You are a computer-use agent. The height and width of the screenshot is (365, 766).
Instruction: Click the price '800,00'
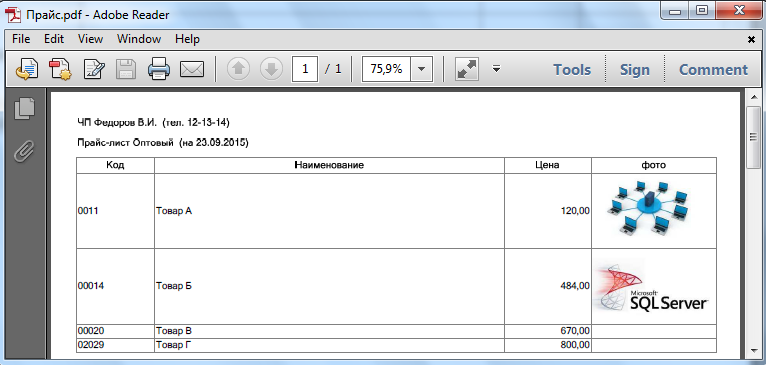575,345
